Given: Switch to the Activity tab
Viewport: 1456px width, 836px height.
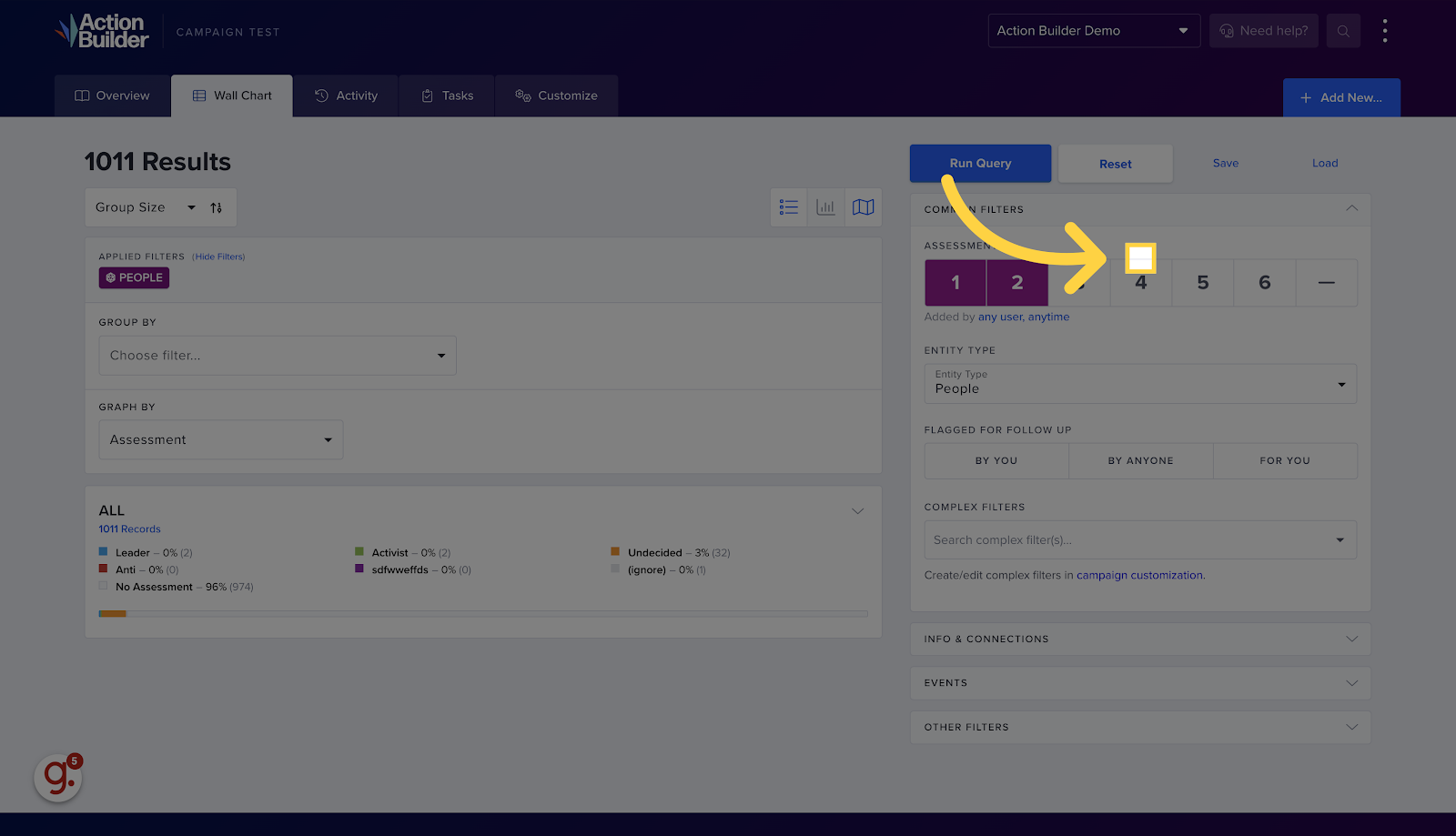Looking at the screenshot, I should pyautogui.click(x=346, y=96).
